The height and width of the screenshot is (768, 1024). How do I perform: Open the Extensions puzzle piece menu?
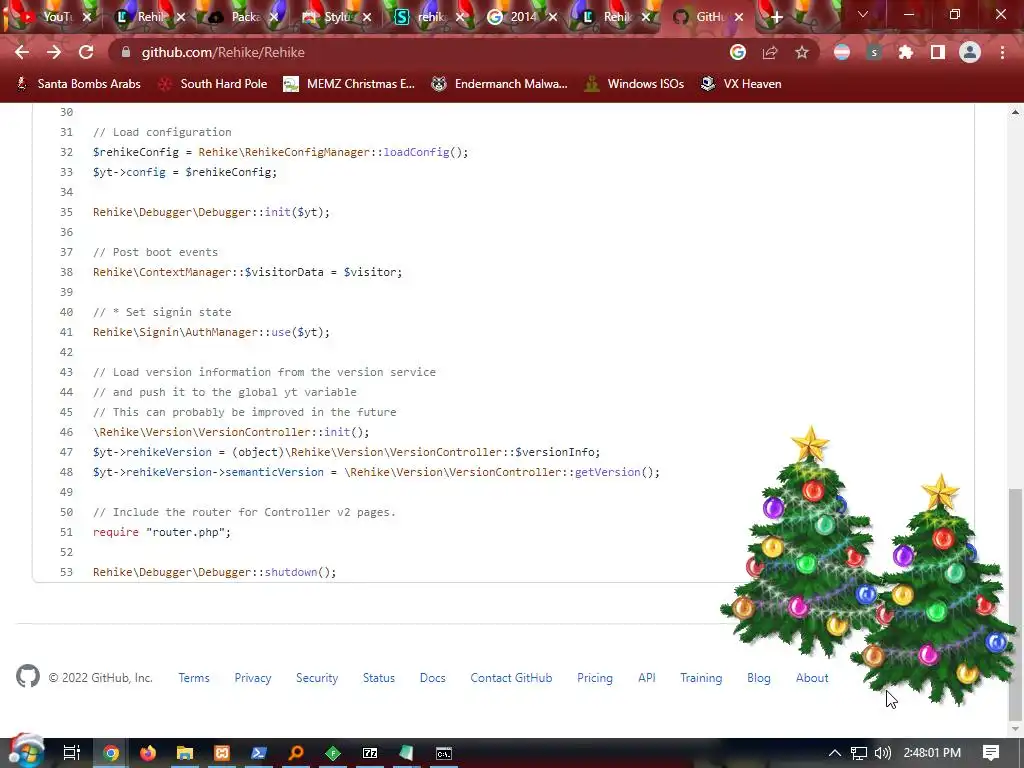[906, 52]
